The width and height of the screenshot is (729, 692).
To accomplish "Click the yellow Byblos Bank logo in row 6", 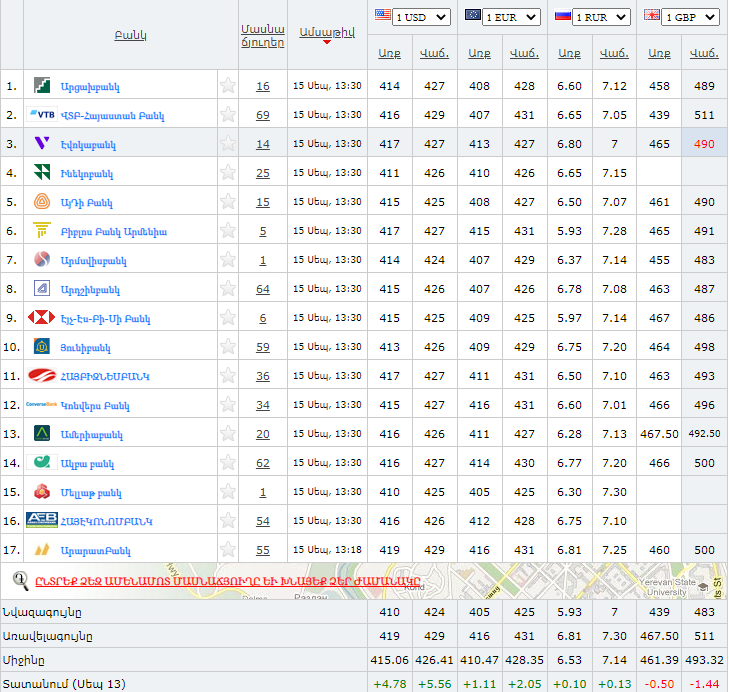I will point(42,230).
